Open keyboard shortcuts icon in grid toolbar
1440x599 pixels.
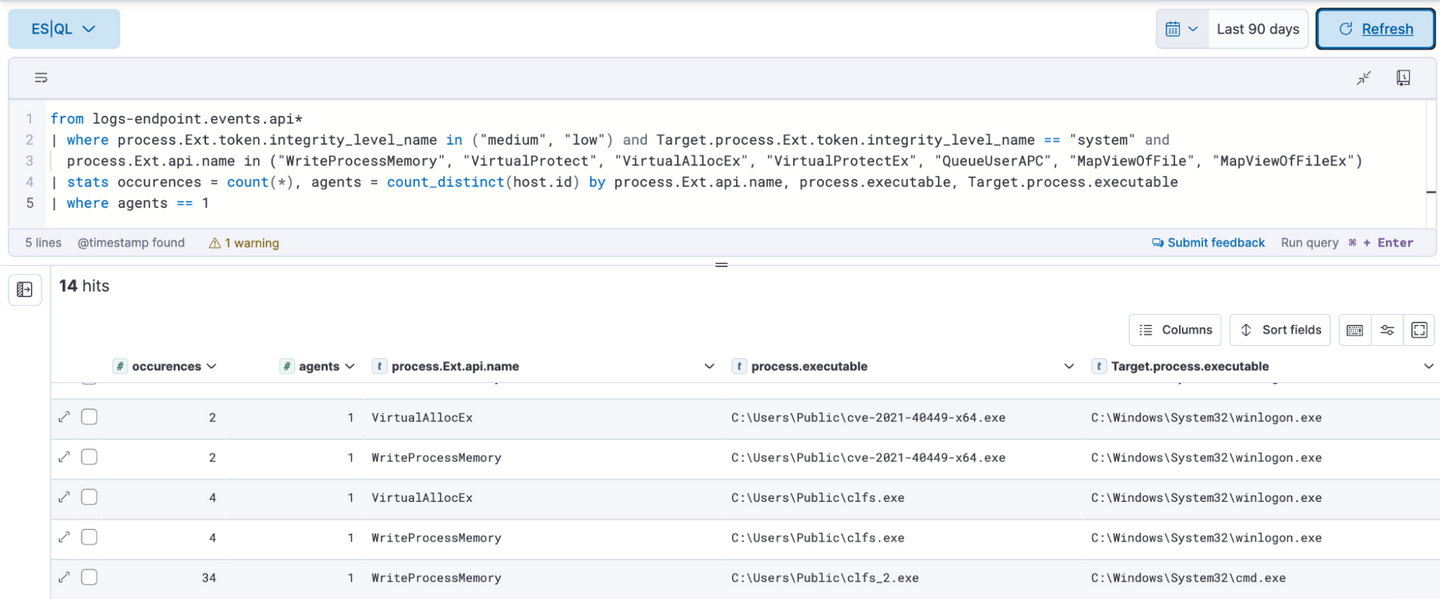pyautogui.click(x=1355, y=330)
